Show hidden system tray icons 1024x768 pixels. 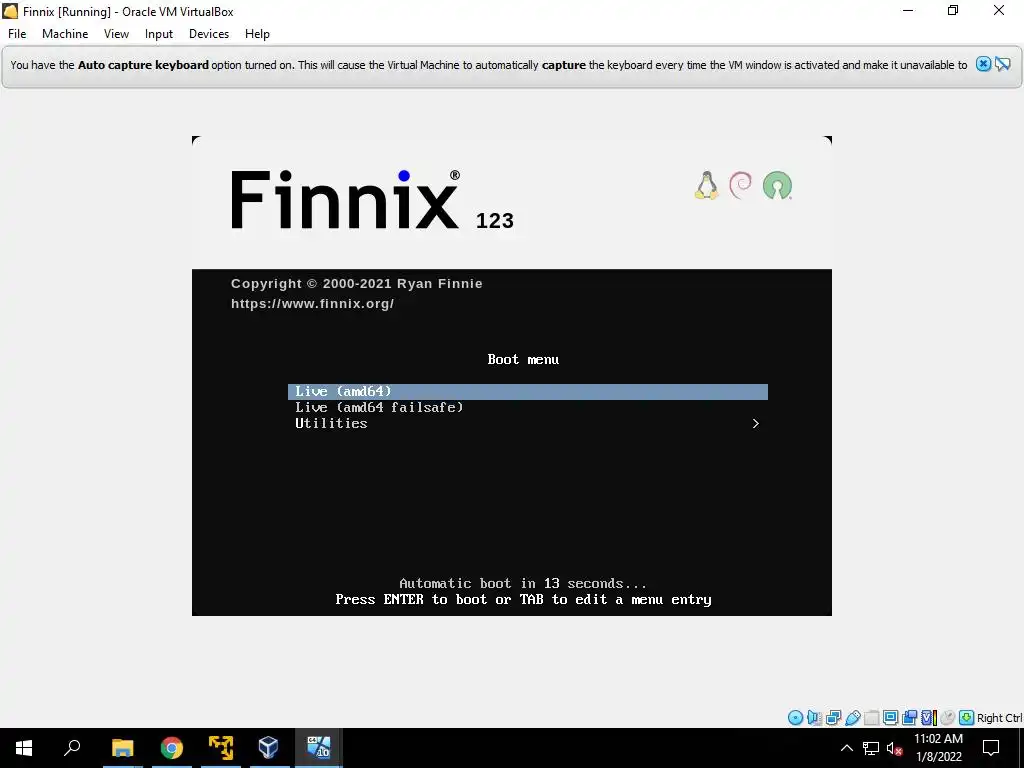tap(846, 748)
